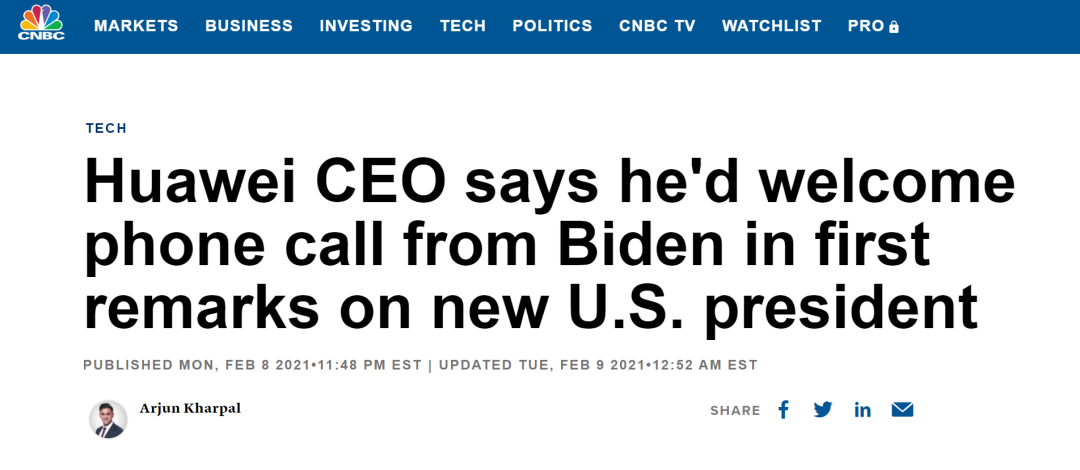Screen dimensions: 1080x470
Task: Navigate to the Politics section
Action: click(x=552, y=26)
